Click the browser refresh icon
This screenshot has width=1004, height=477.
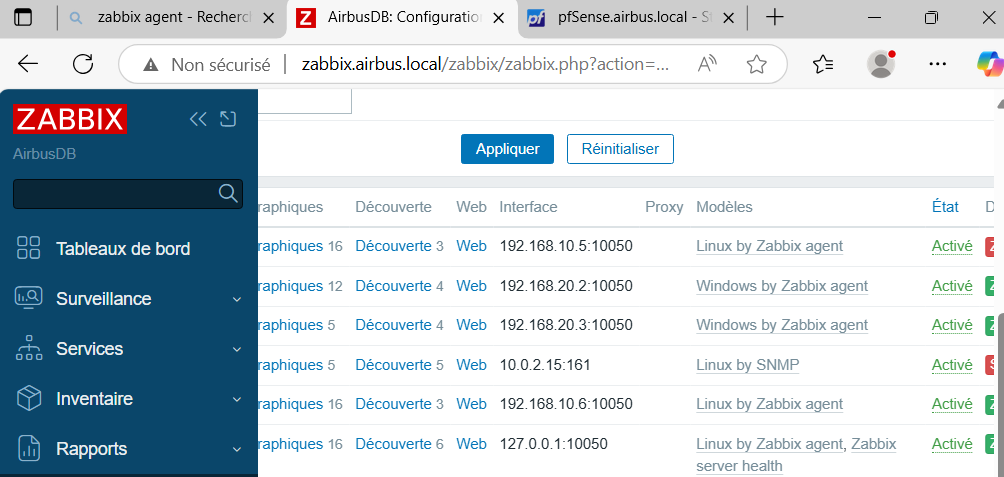pyautogui.click(x=83, y=64)
